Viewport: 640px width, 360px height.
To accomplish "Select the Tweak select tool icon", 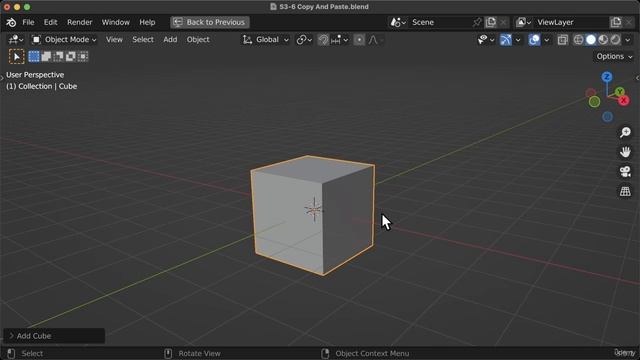I will tap(17, 56).
